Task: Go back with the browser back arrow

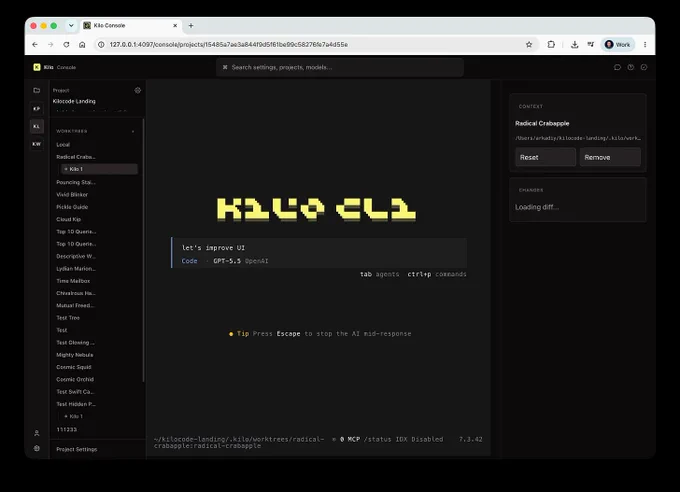Action: point(35,44)
